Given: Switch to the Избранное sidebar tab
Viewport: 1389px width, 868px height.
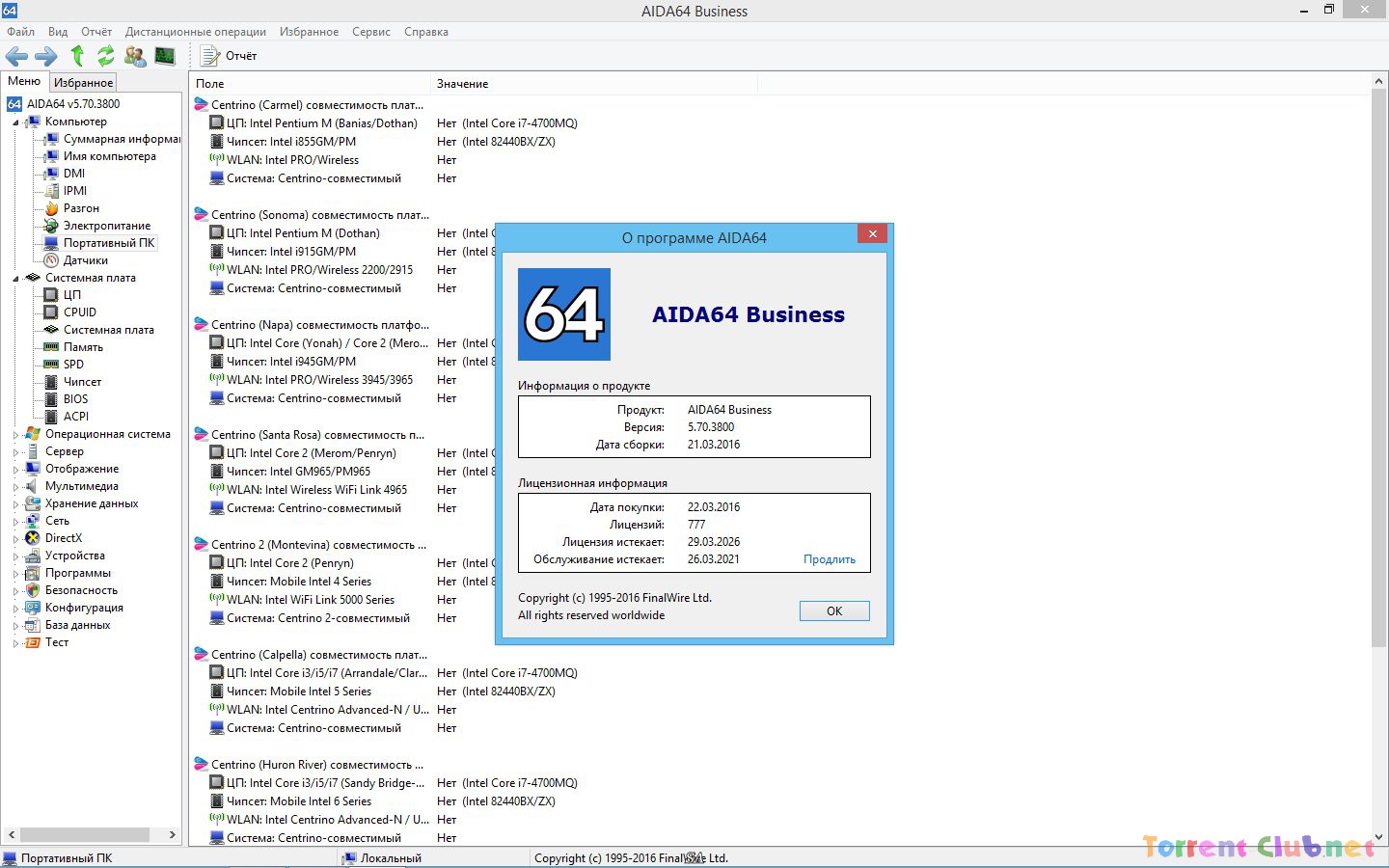Looking at the screenshot, I should click(83, 83).
